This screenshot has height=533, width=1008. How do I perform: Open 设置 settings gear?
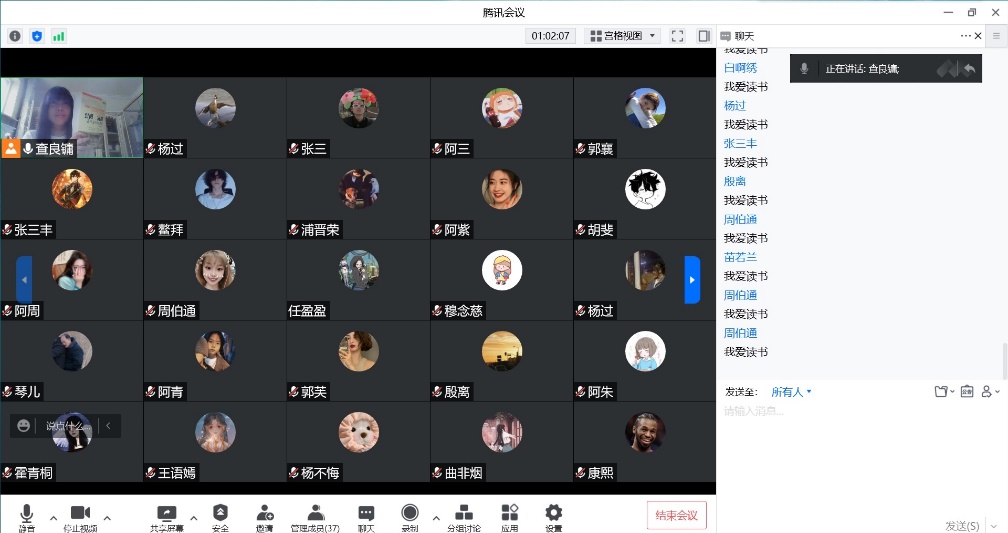point(554,514)
